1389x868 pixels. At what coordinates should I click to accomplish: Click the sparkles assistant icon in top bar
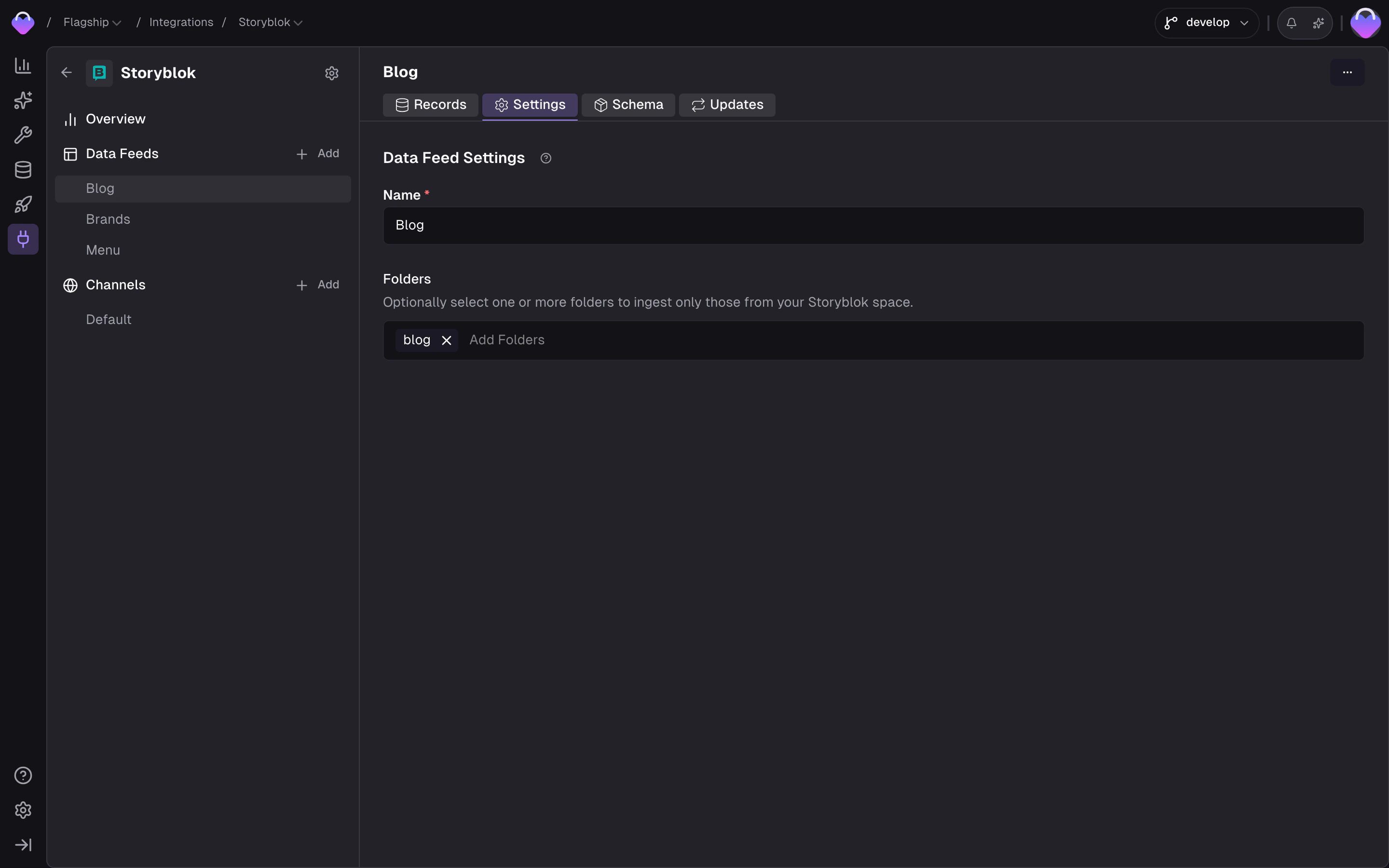[1319, 23]
